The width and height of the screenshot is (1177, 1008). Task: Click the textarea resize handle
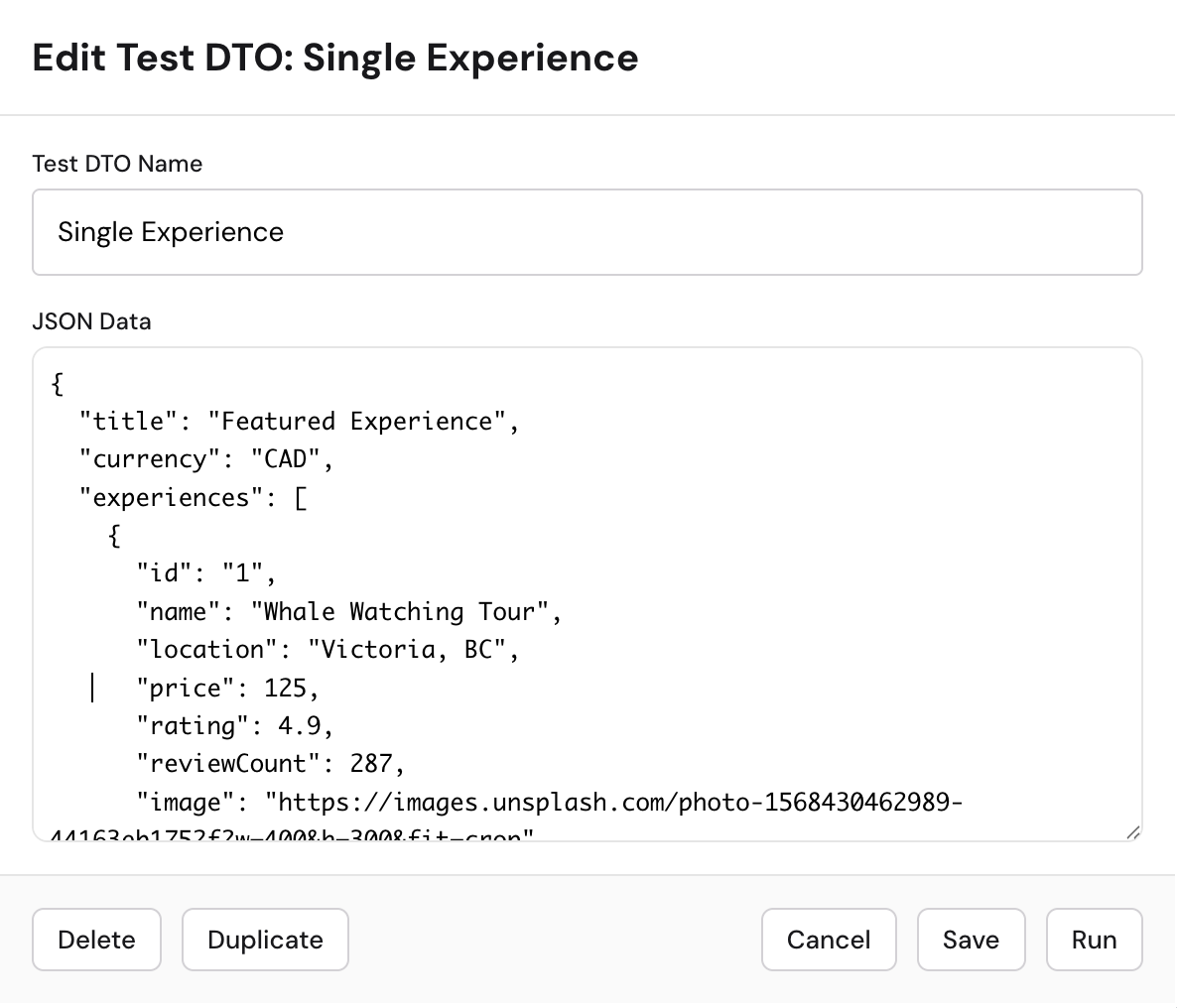[x=1132, y=832]
